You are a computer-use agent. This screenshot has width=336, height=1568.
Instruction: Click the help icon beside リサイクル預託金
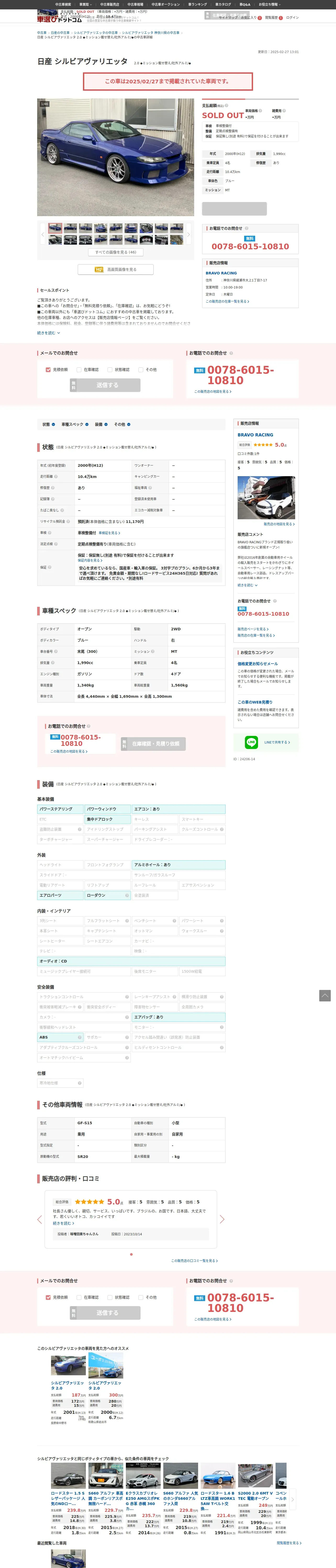coord(68,521)
